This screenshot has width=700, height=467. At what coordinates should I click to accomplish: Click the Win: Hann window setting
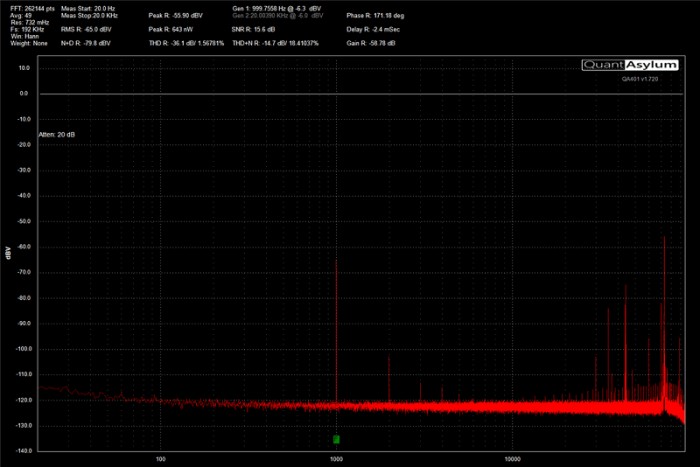click(x=25, y=36)
